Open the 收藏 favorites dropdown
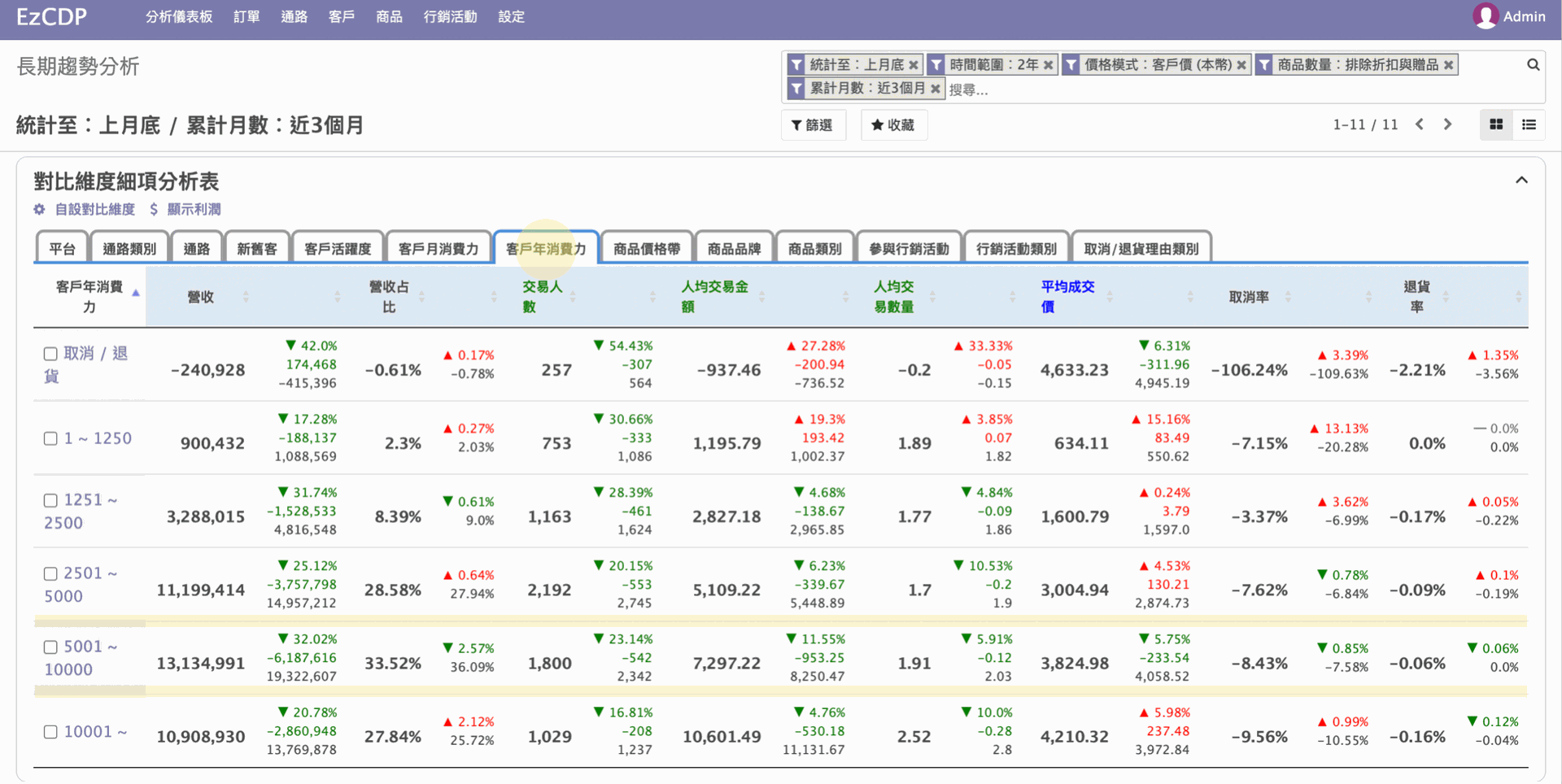 [x=893, y=125]
